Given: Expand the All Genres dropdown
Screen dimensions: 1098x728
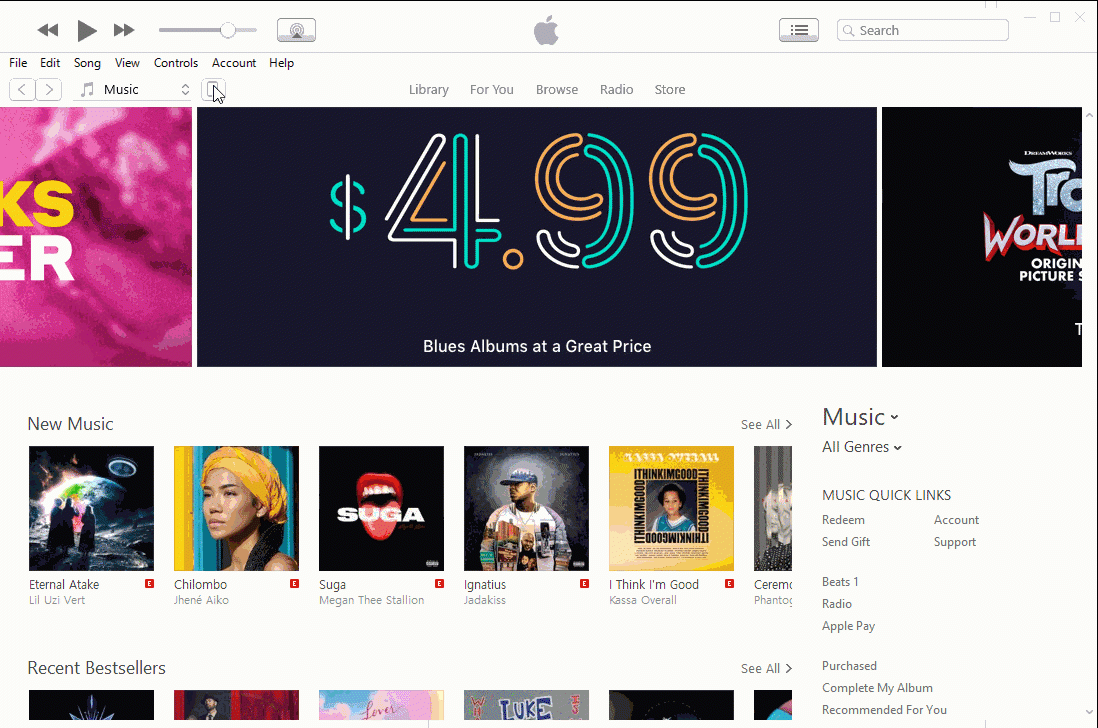Looking at the screenshot, I should tap(861, 447).
